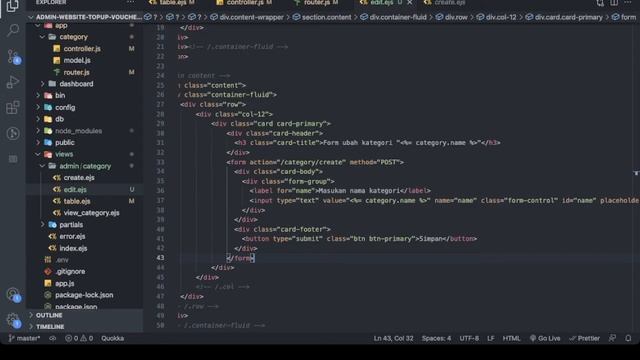
Task: Click the Spaces: 4 indentation setting
Action: click(x=436, y=338)
